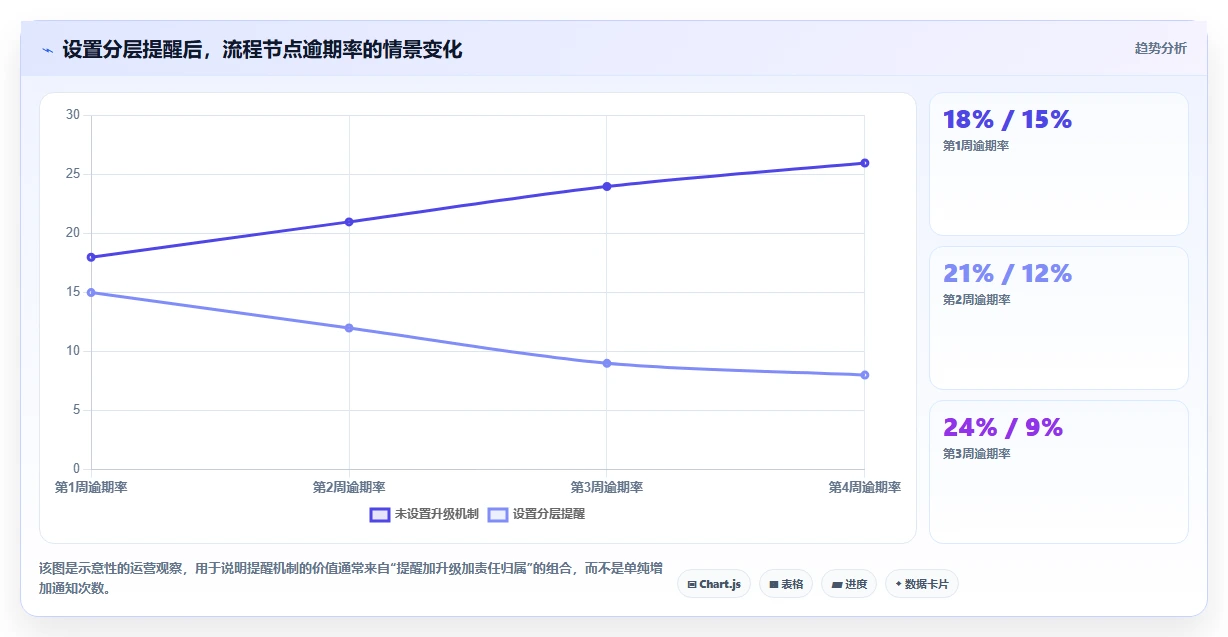The height and width of the screenshot is (637, 1228).
Task: Click the y-axis value 10
Action: (73, 351)
